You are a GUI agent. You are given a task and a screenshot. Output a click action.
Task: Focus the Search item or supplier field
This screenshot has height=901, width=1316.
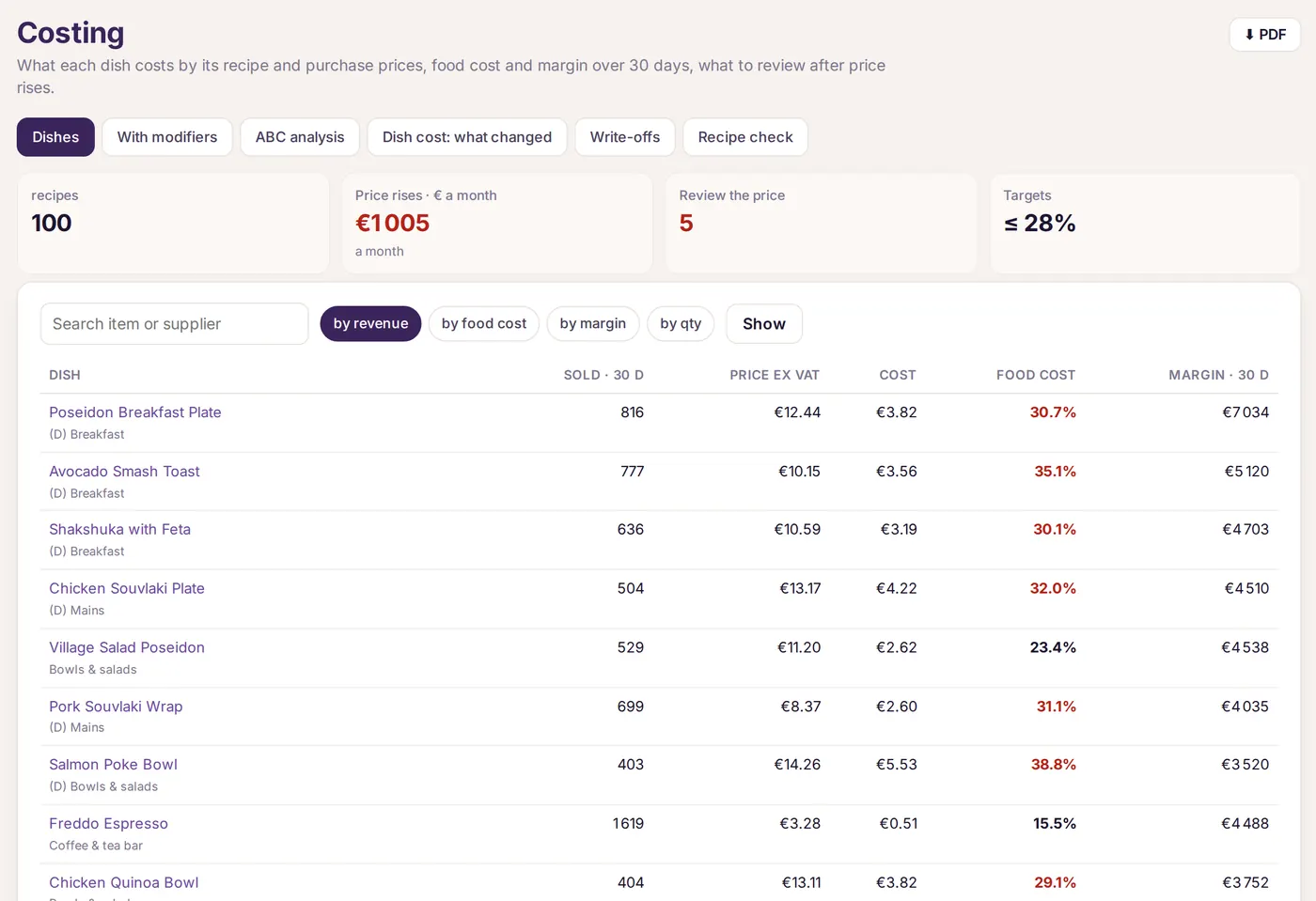[x=175, y=324]
